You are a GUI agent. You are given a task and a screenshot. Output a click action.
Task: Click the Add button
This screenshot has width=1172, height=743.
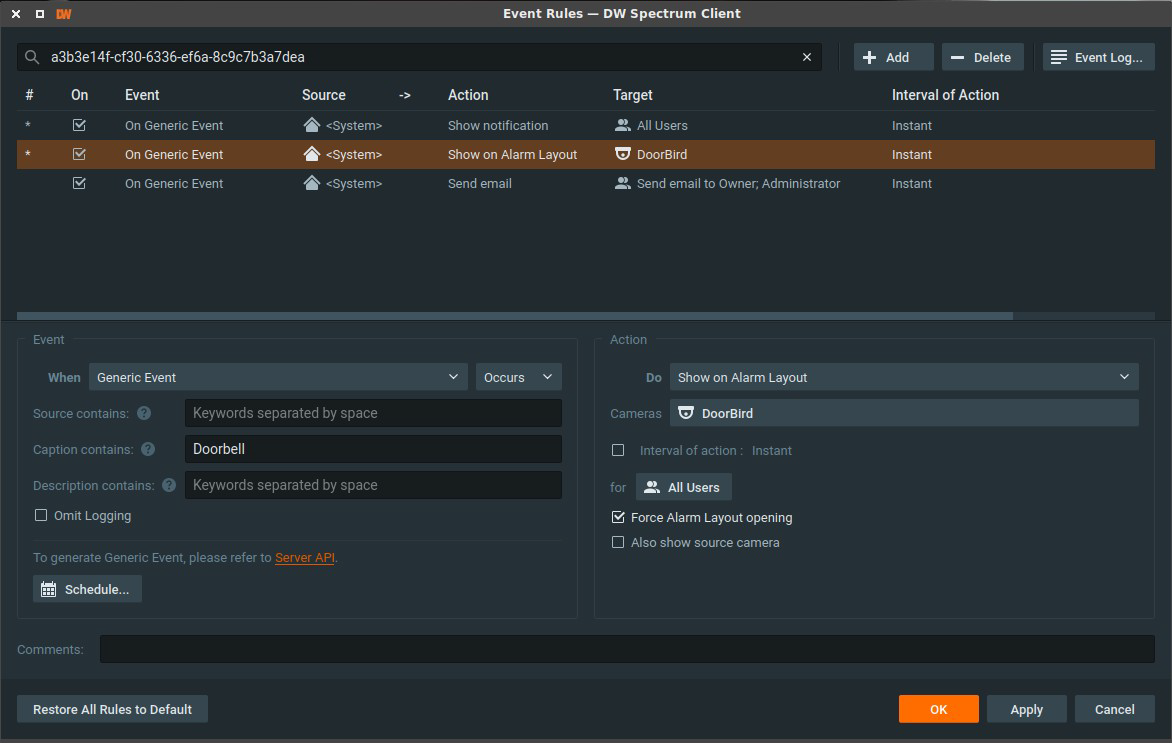[894, 58]
